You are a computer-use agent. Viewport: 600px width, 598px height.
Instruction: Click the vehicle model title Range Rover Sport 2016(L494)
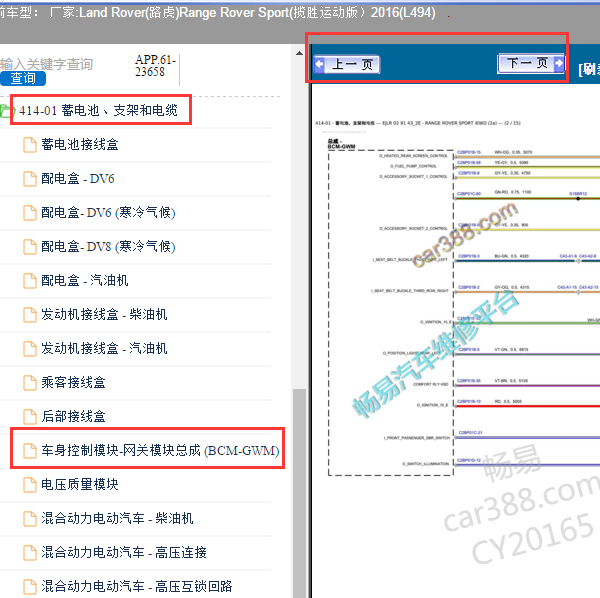[307, 13]
